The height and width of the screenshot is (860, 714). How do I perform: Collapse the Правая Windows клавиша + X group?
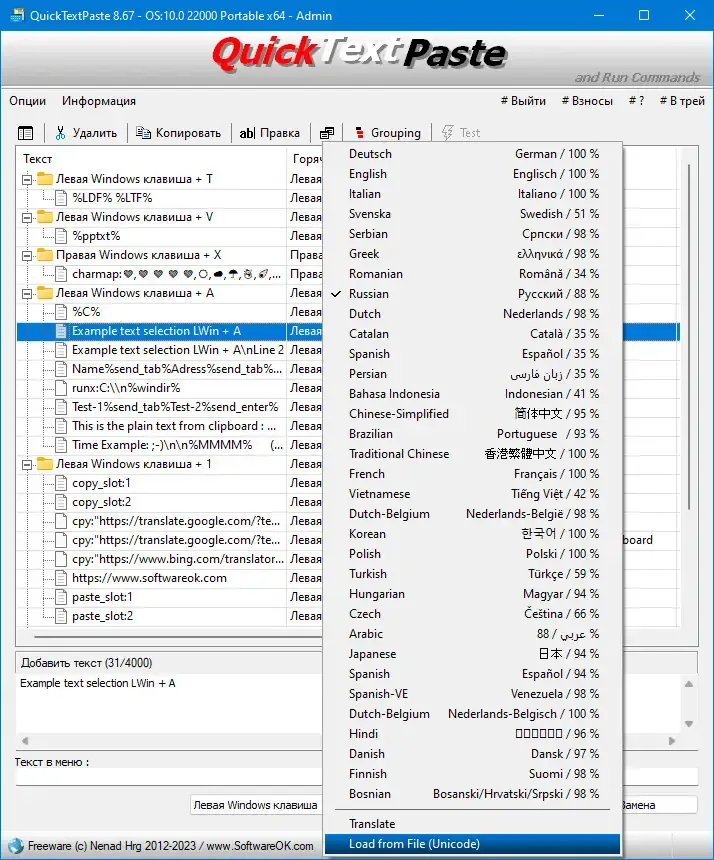point(26,256)
